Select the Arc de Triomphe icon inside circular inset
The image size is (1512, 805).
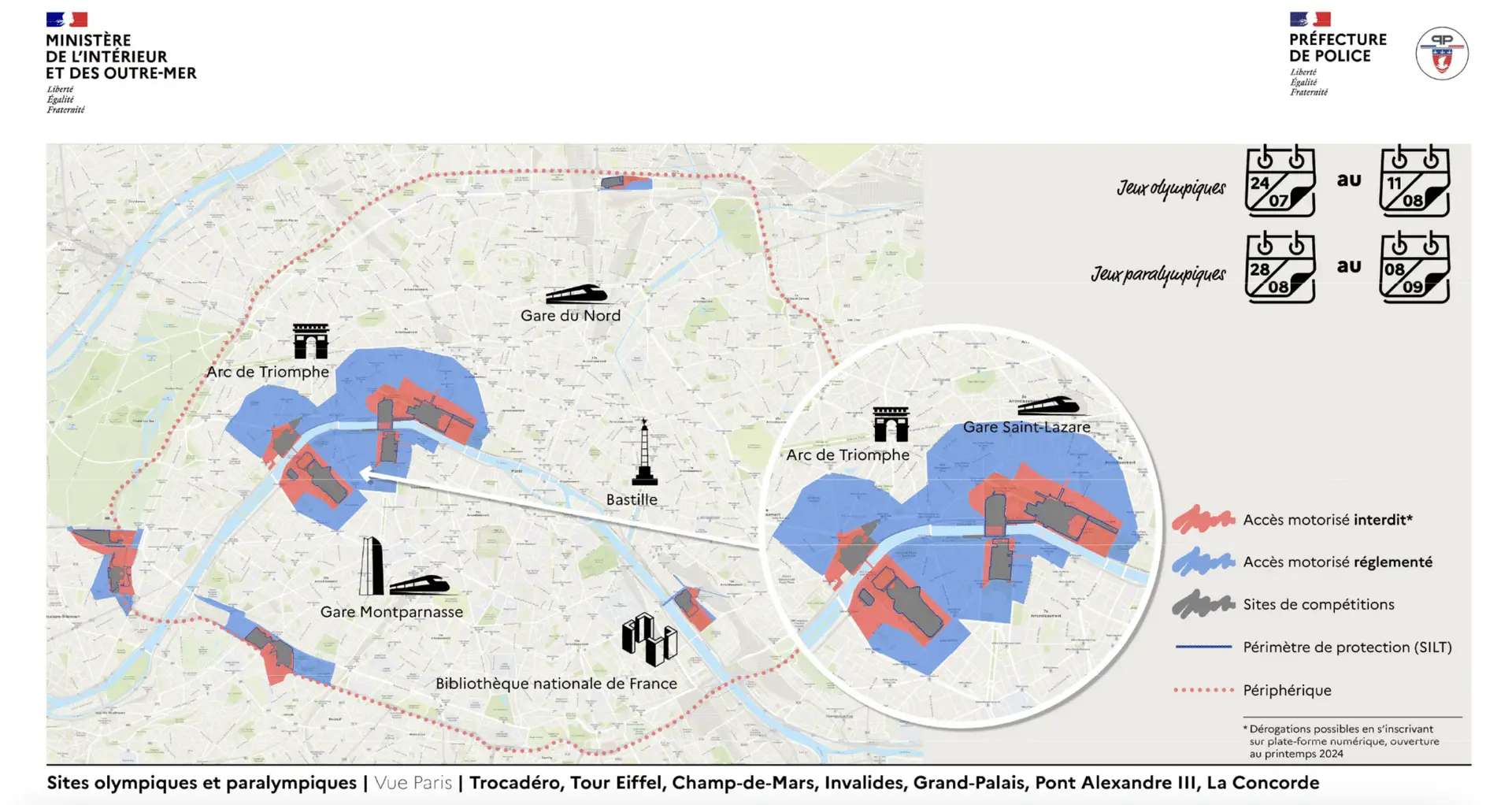point(891,425)
